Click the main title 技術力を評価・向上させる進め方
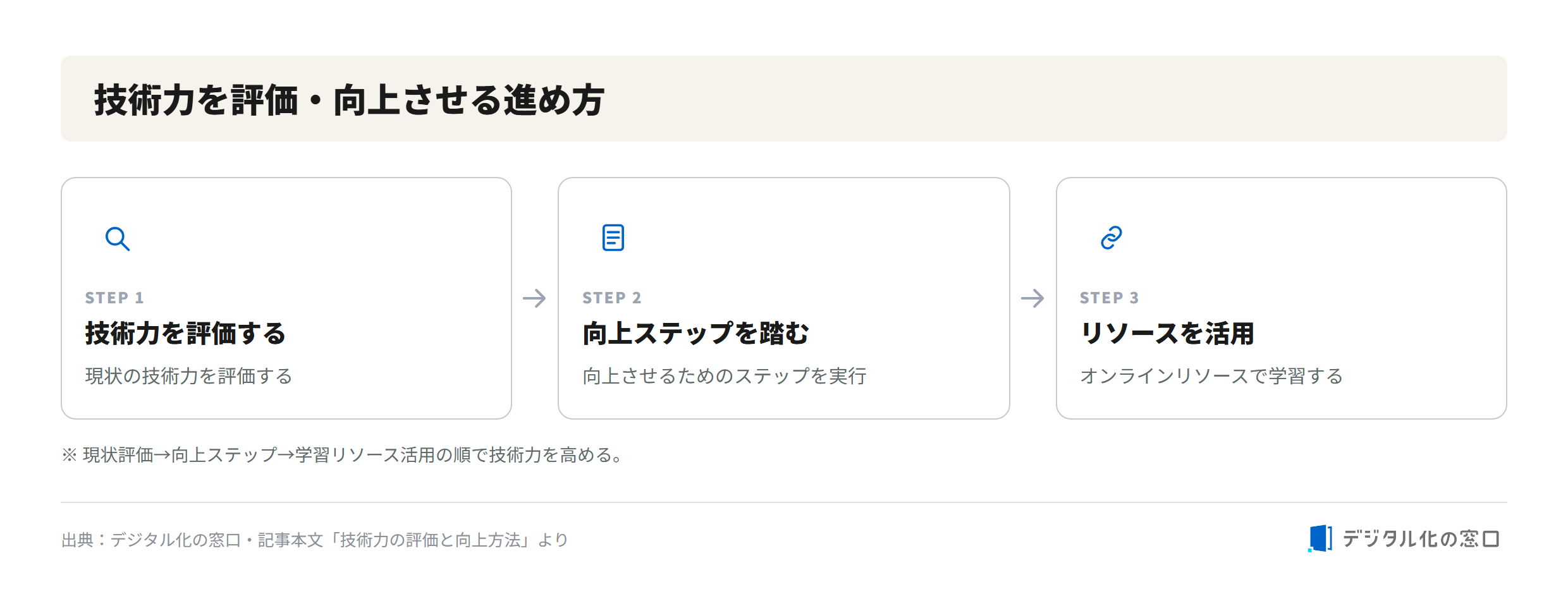This screenshot has width=1568, height=613. click(349, 100)
